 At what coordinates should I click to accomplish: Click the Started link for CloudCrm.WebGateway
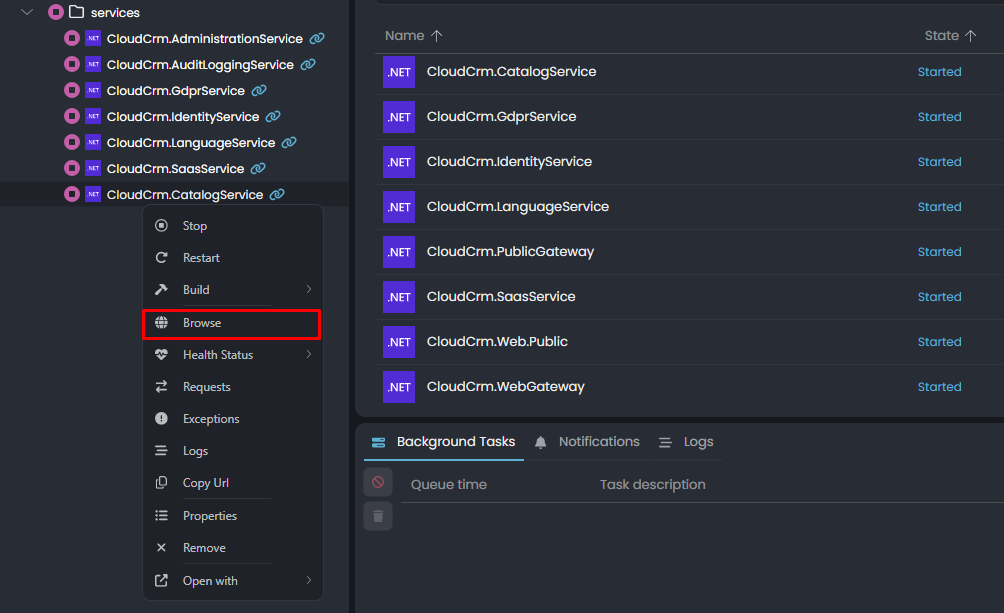(x=939, y=386)
